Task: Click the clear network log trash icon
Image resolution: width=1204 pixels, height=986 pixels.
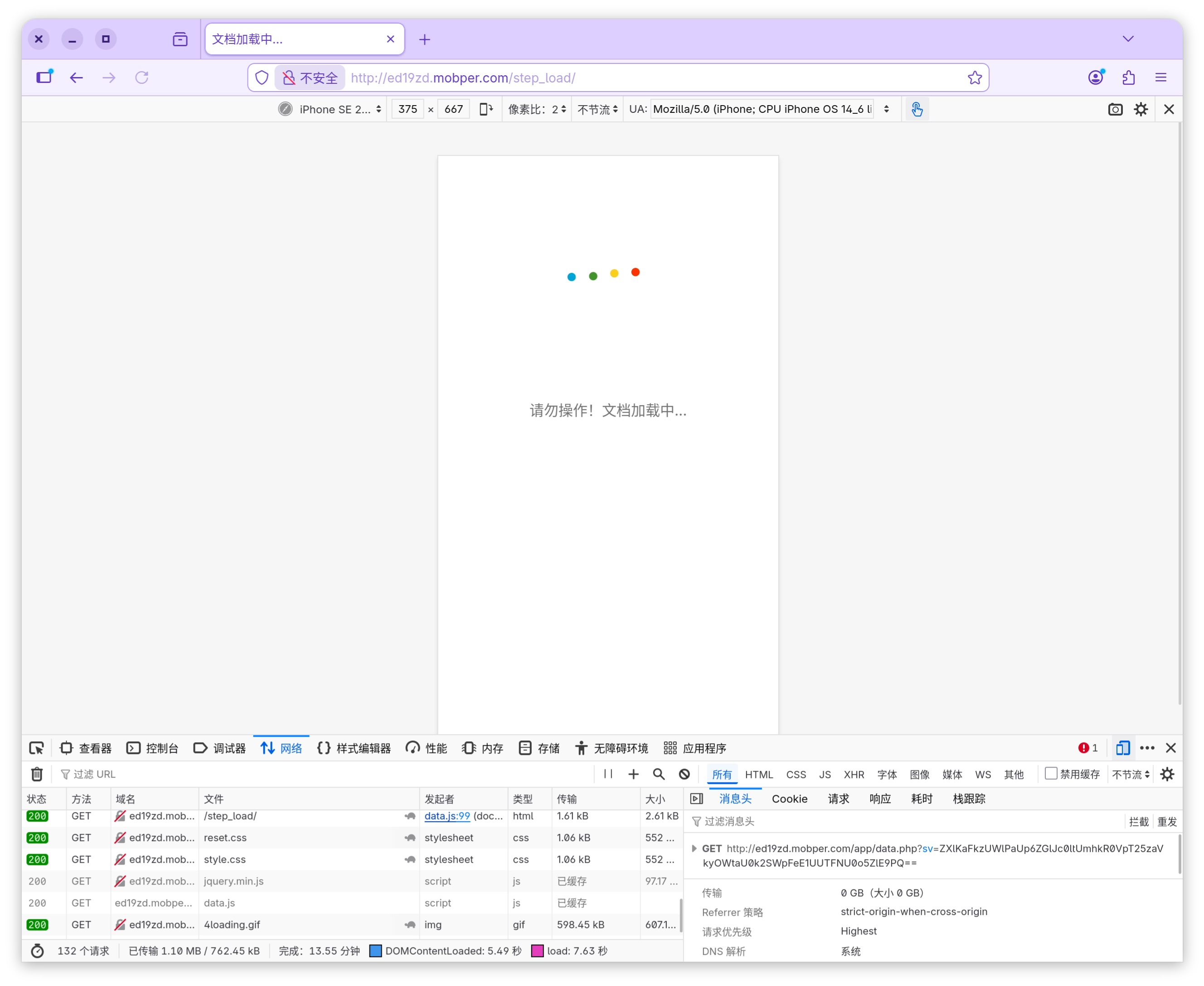Action: (37, 774)
